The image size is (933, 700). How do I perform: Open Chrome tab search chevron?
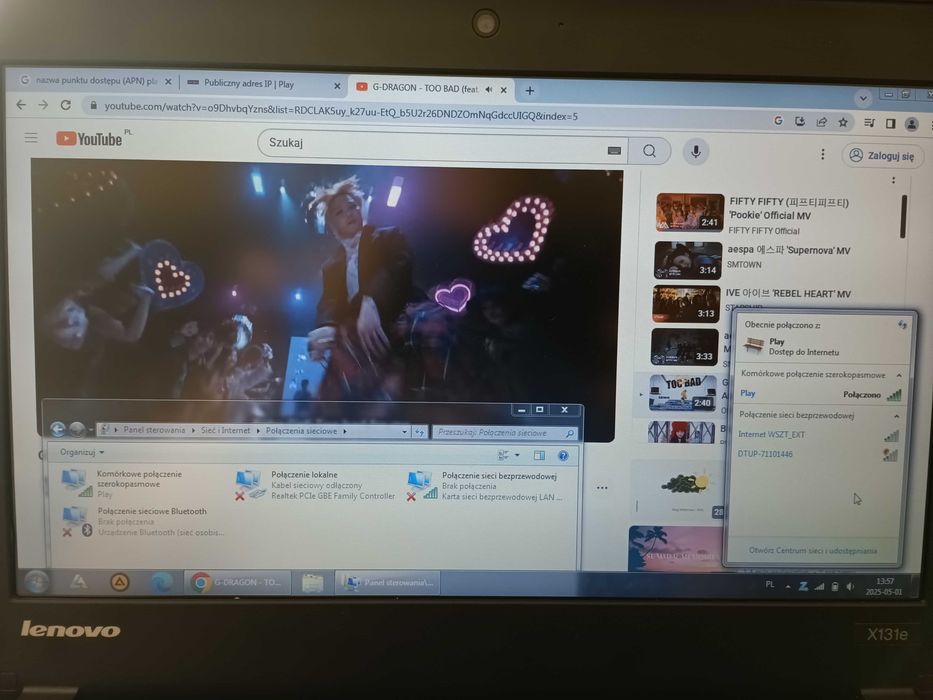point(863,98)
